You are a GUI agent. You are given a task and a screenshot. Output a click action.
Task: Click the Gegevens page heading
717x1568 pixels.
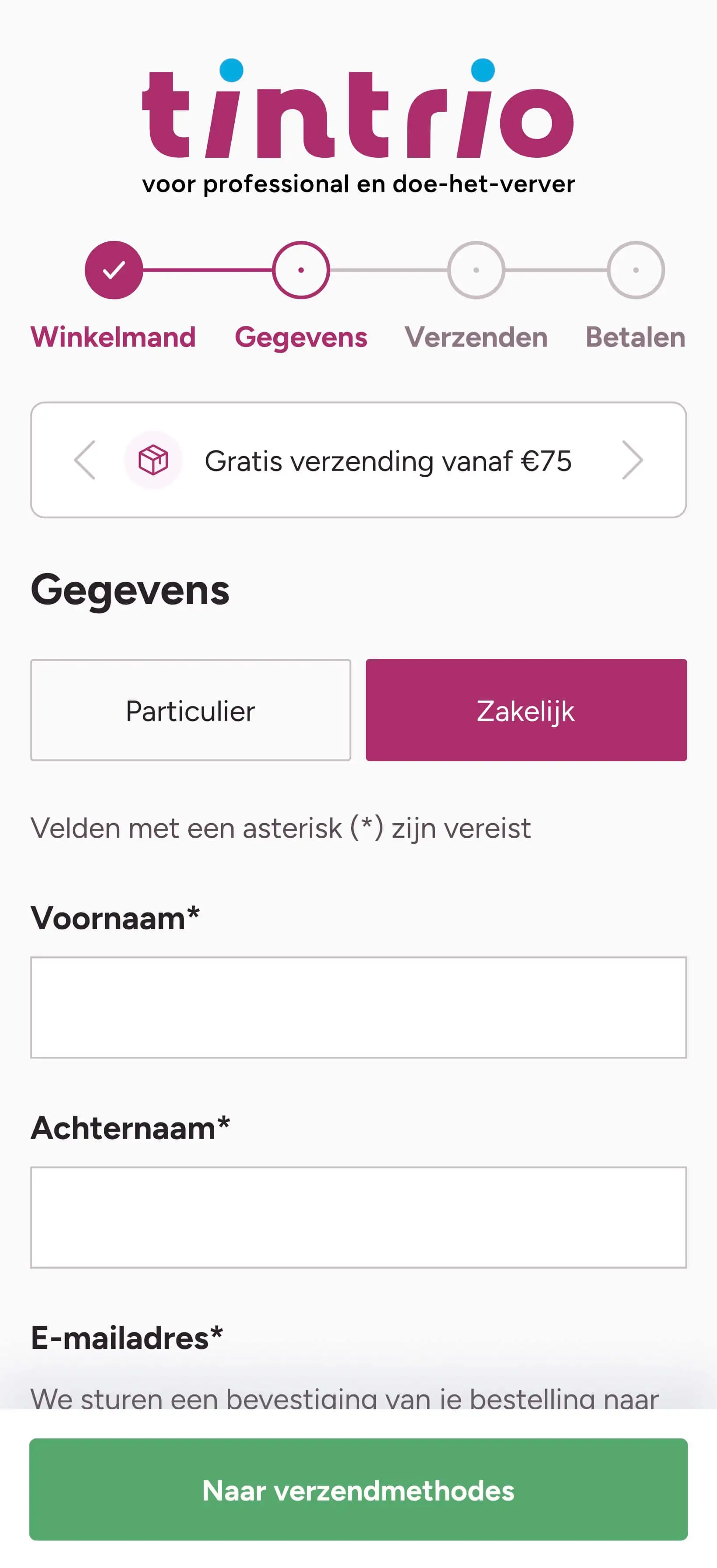130,590
